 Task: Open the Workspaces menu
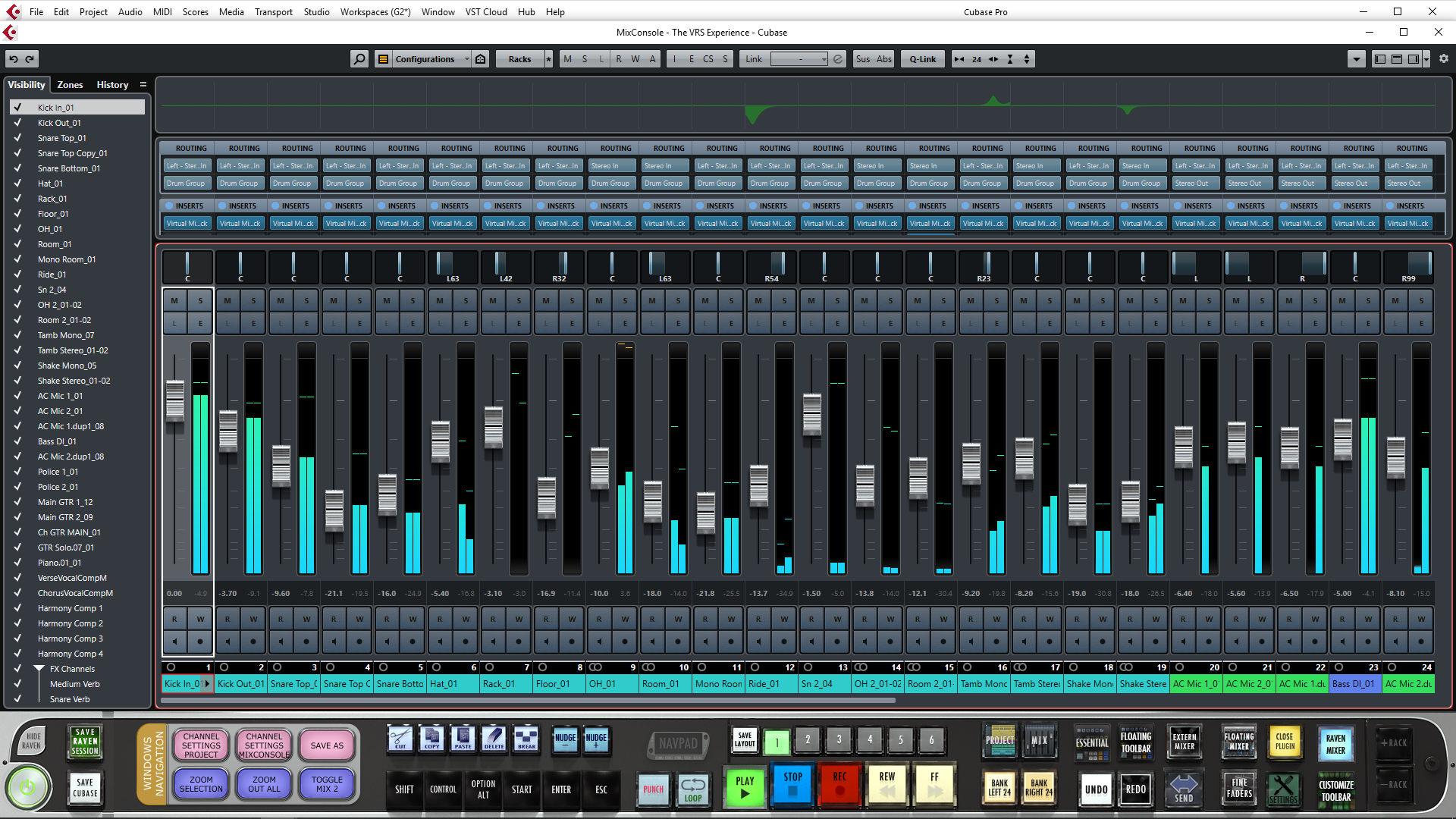pyautogui.click(x=375, y=11)
